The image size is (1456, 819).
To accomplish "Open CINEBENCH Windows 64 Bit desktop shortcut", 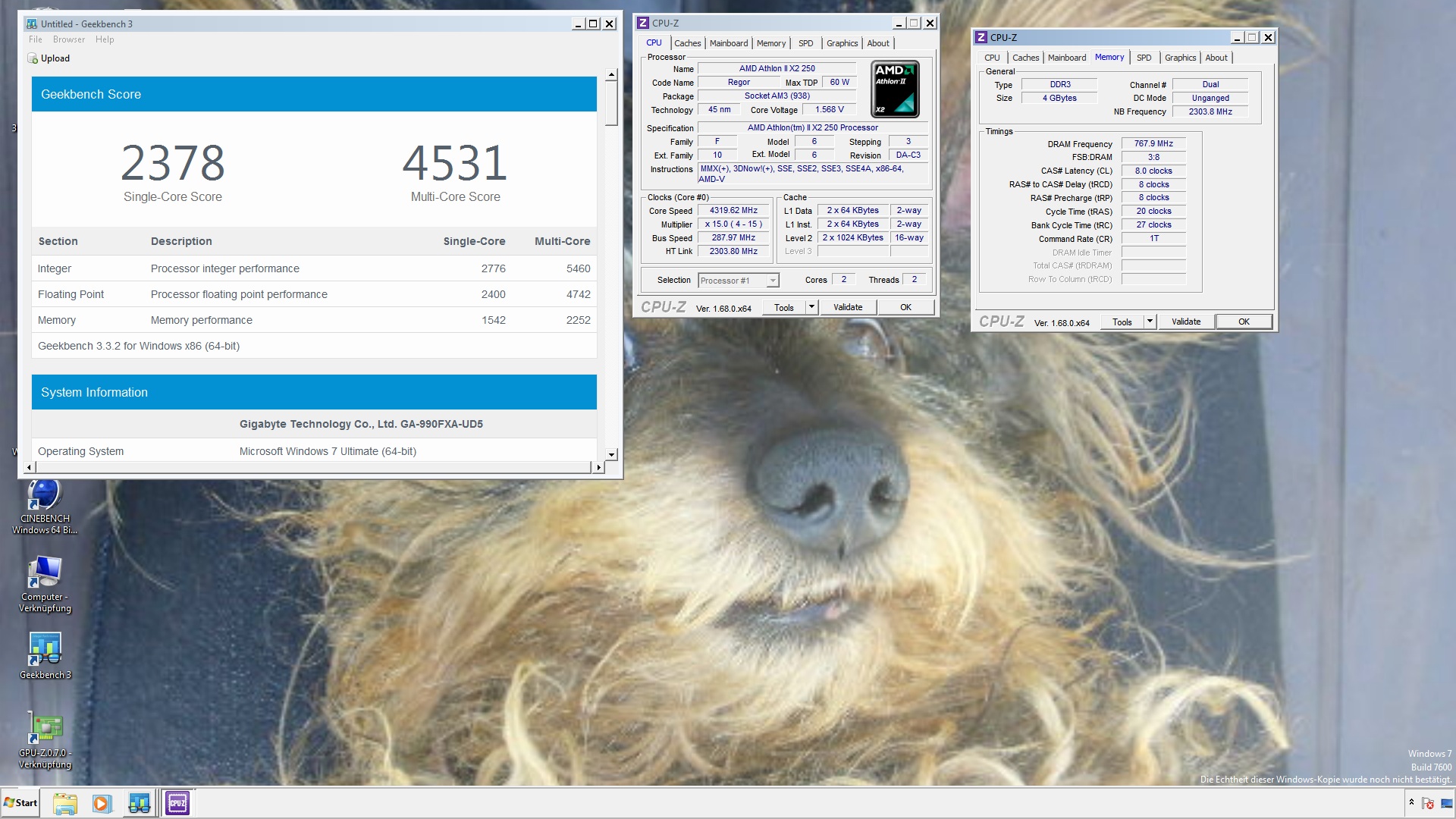I will tap(45, 507).
